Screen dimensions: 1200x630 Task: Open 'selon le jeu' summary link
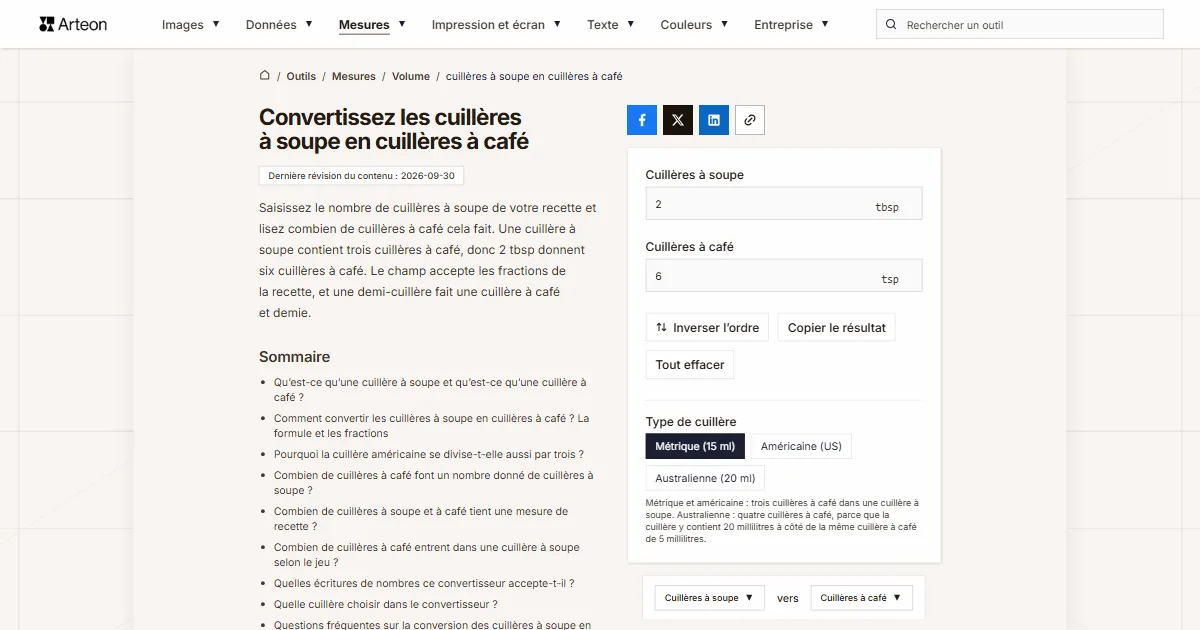[427, 555]
